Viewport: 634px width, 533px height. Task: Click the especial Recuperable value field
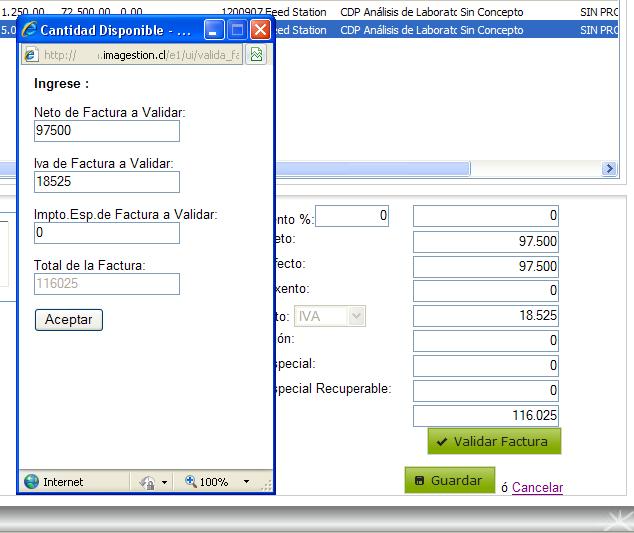point(486,391)
